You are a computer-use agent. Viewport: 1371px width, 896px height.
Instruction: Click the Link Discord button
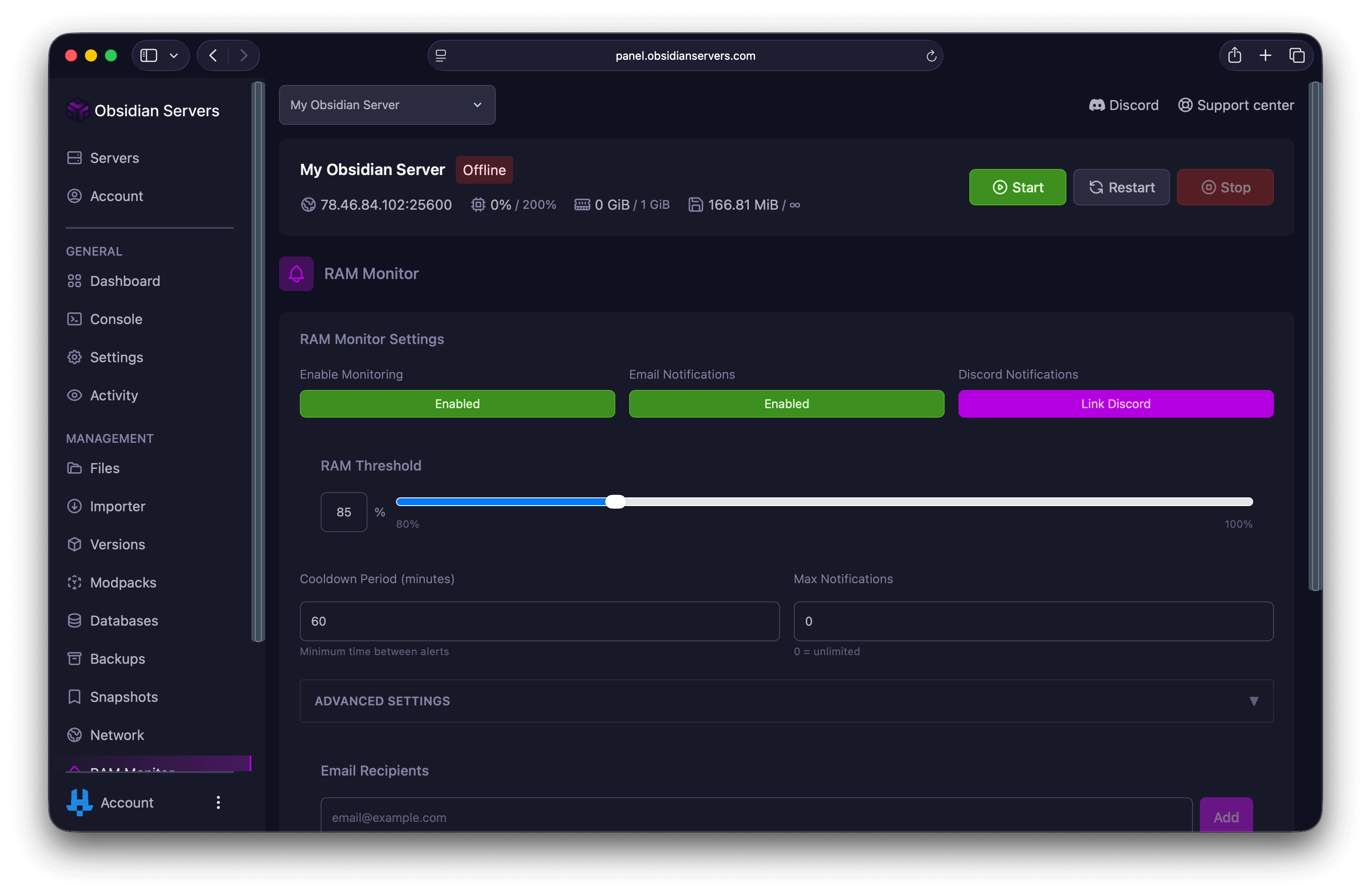[1115, 404]
